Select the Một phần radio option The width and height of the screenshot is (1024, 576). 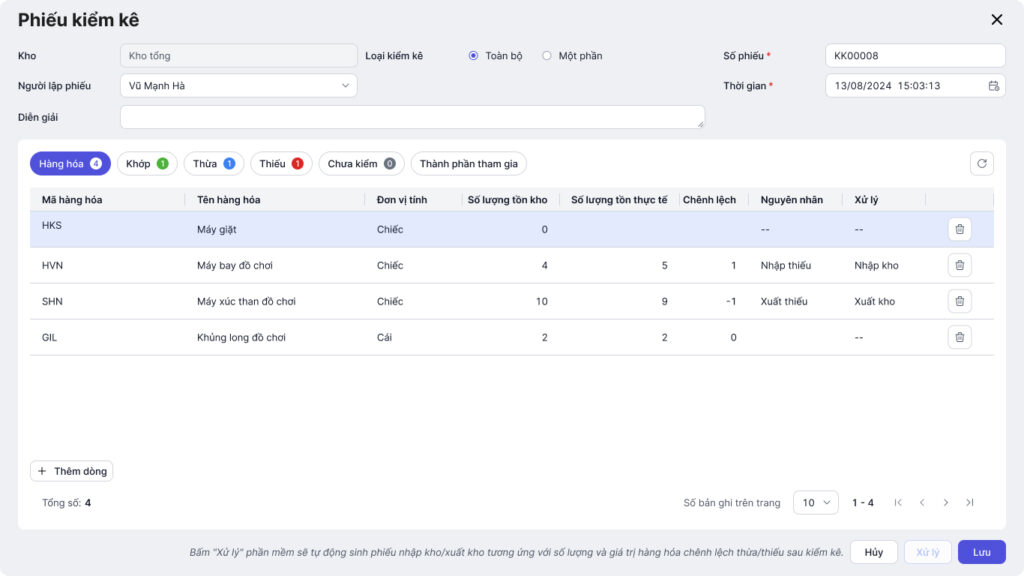547,56
